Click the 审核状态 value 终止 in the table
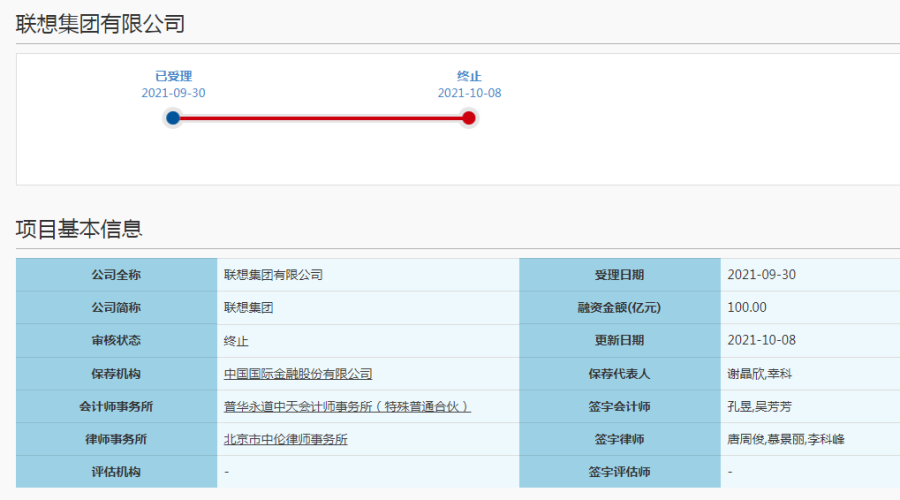Viewport: 900px width, 500px height. [236, 341]
